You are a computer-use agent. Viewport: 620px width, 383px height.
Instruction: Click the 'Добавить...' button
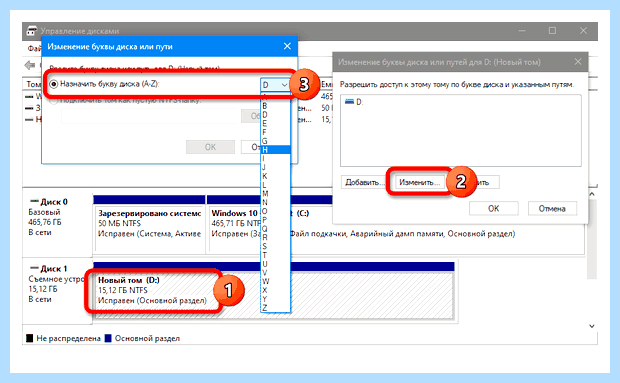point(363,182)
